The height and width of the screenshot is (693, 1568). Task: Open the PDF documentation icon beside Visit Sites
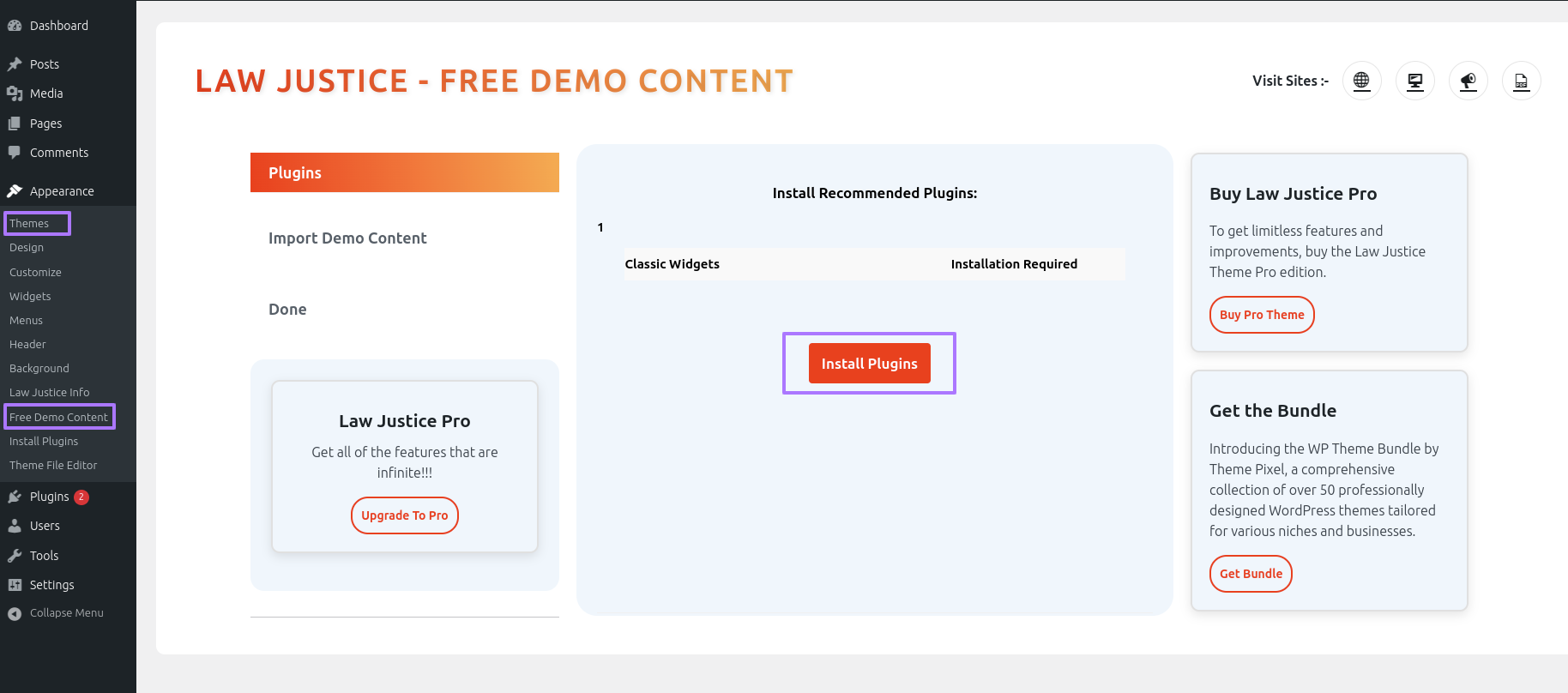1521,81
